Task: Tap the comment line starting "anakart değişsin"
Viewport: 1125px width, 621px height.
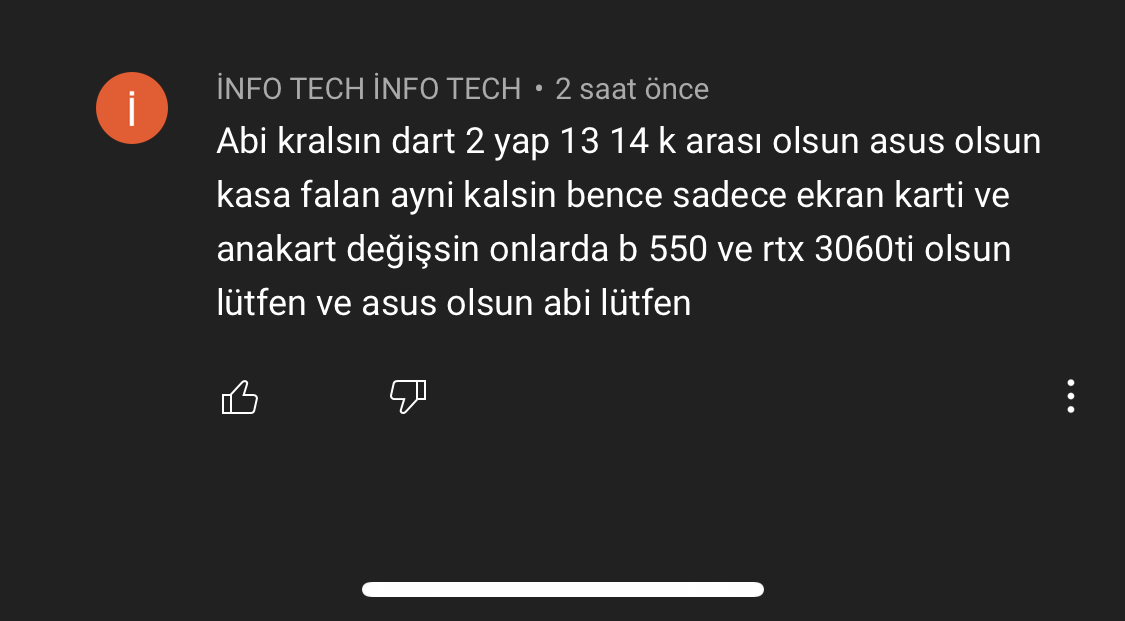Action: pos(613,249)
